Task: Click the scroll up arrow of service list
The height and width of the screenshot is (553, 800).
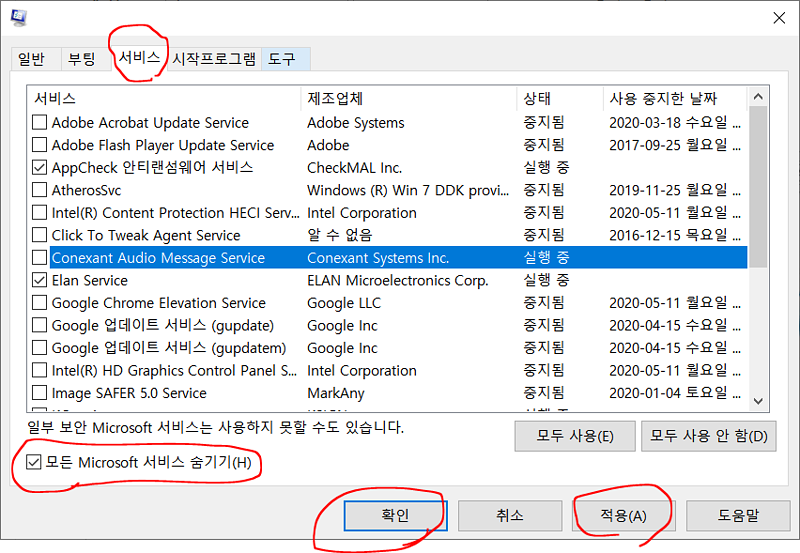Action: (758, 97)
